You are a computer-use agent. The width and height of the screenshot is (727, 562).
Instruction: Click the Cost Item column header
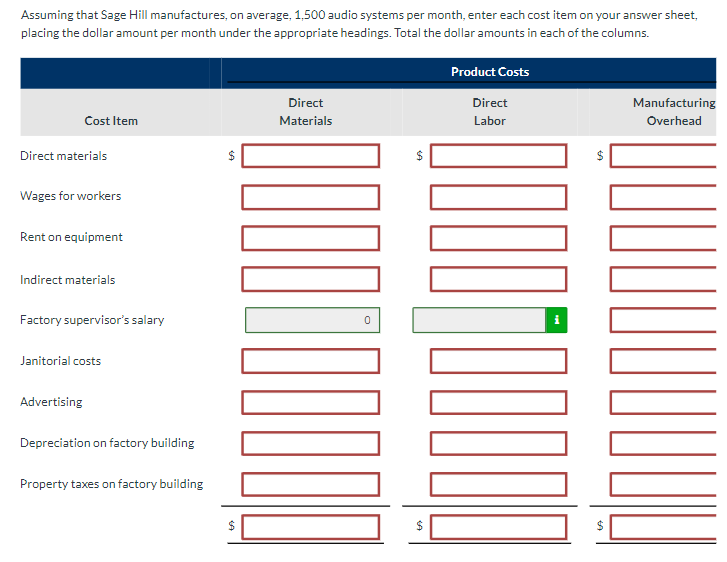point(111,121)
